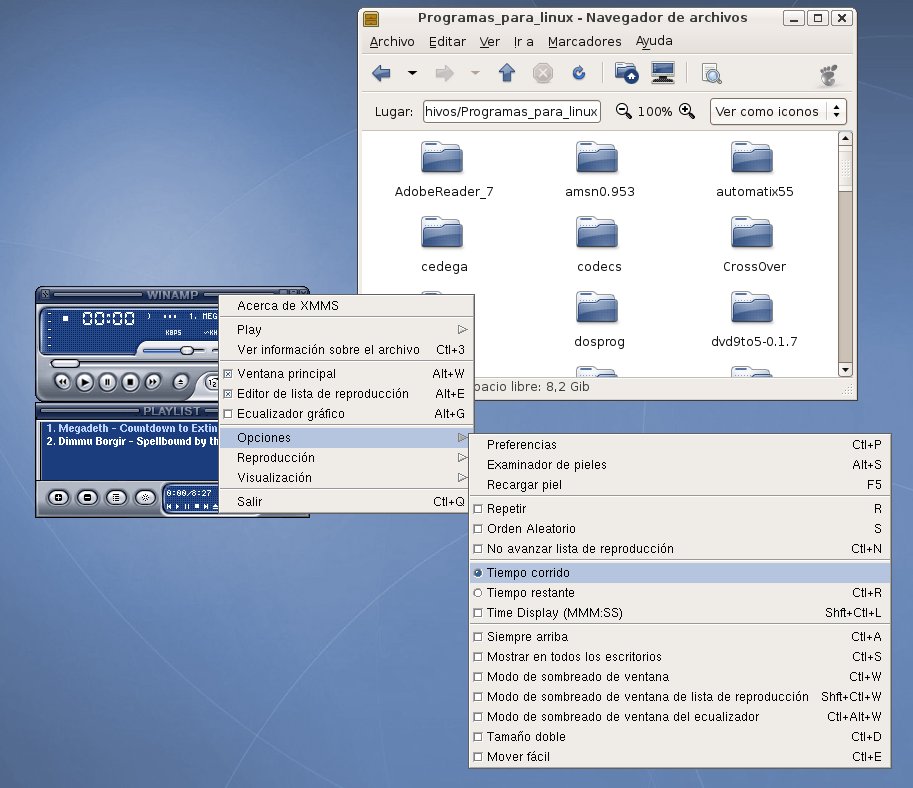The image size is (913, 788).
Task: Choose Salir to quit XMMS
Action: coord(346,501)
